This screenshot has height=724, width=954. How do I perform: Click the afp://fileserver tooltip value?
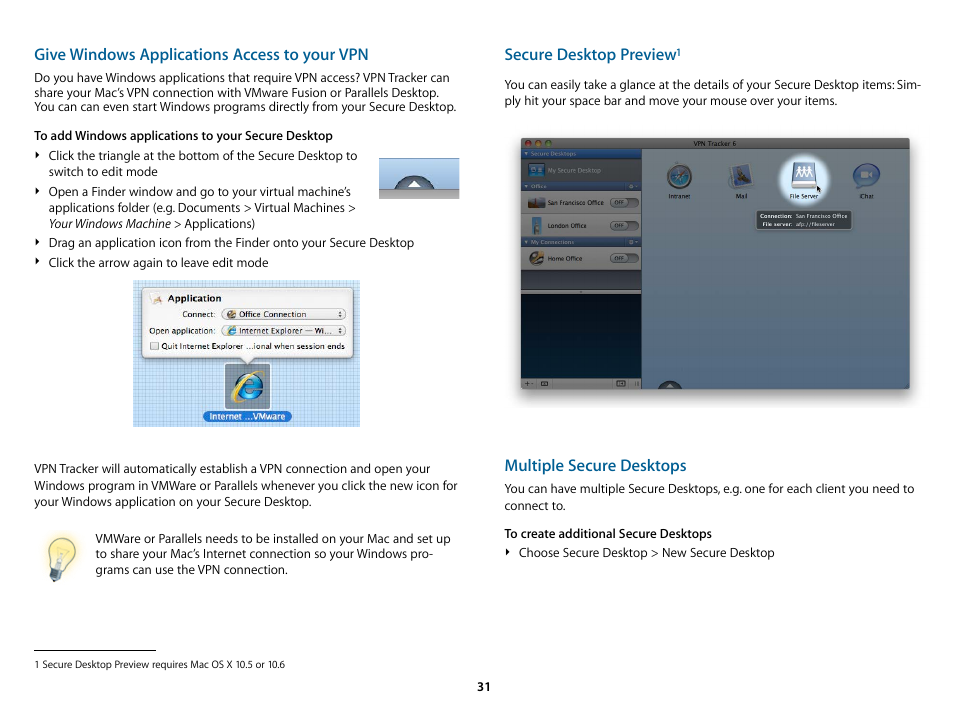(x=815, y=225)
